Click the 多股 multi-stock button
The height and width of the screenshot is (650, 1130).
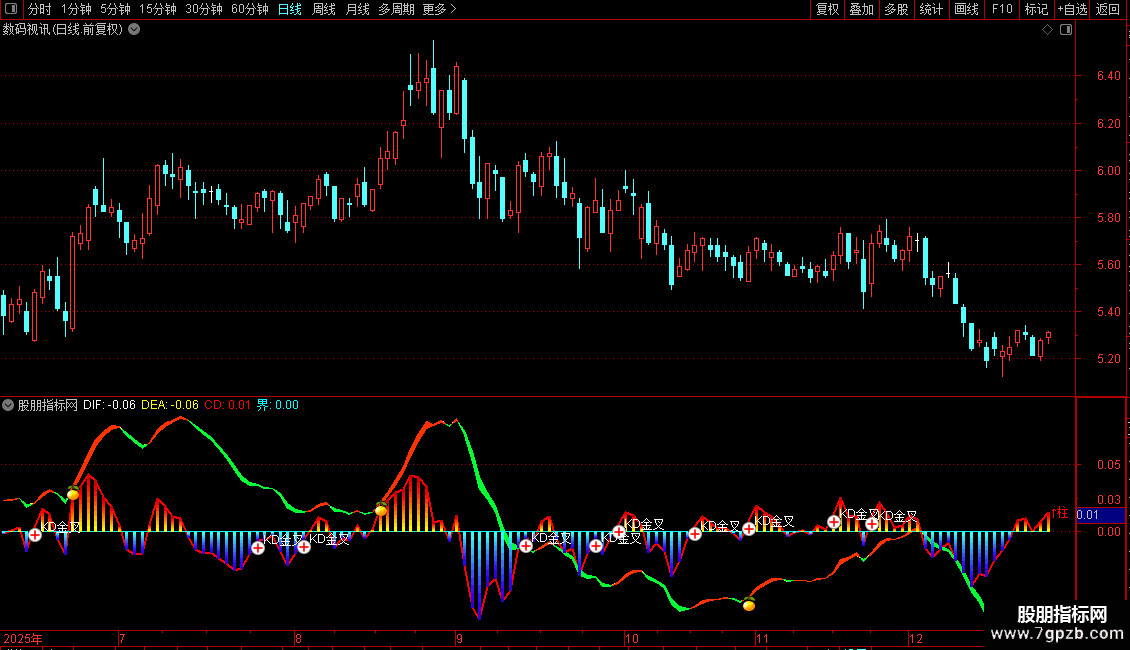[x=896, y=9]
